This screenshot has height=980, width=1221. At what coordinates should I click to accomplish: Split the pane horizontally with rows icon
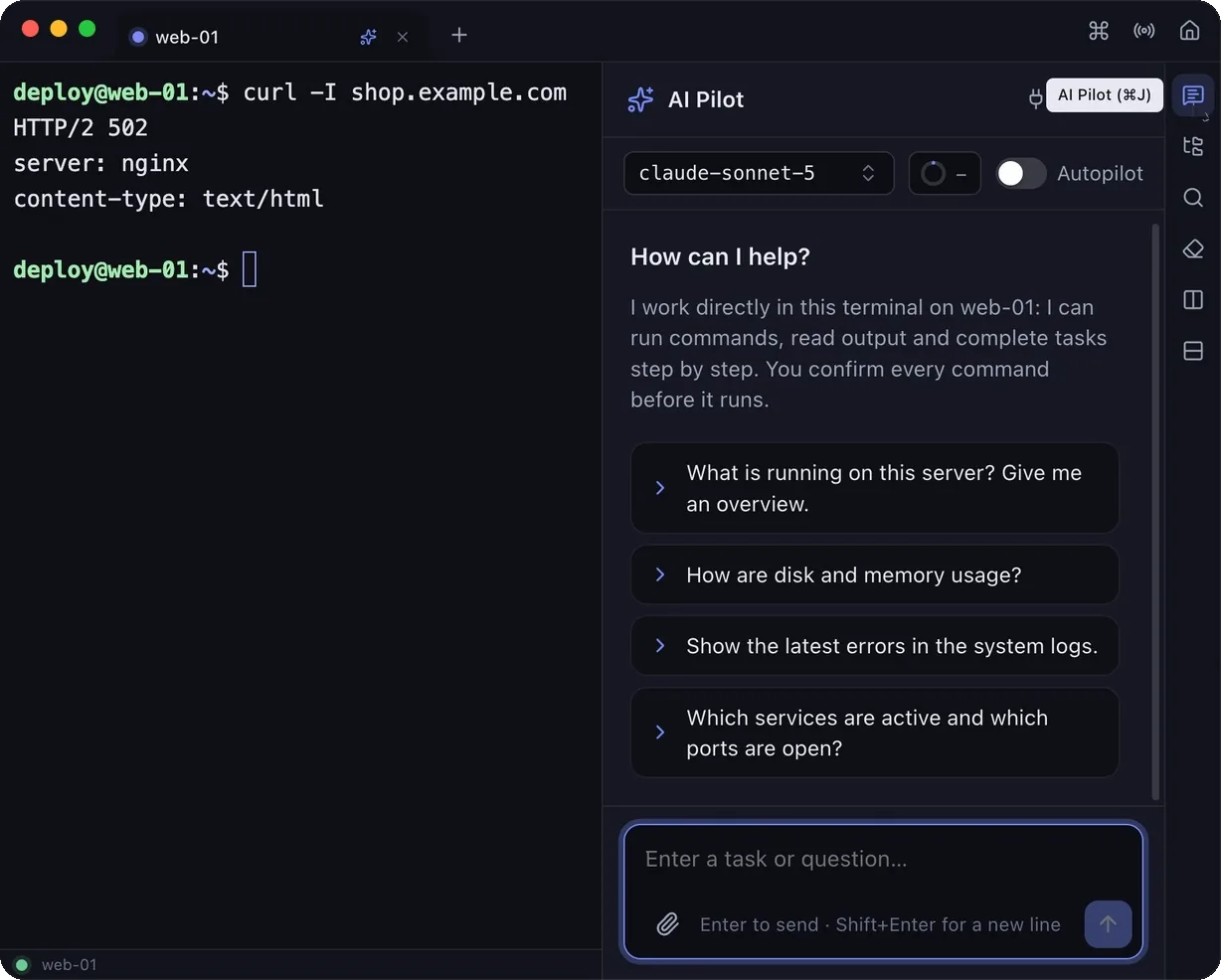[x=1193, y=350]
